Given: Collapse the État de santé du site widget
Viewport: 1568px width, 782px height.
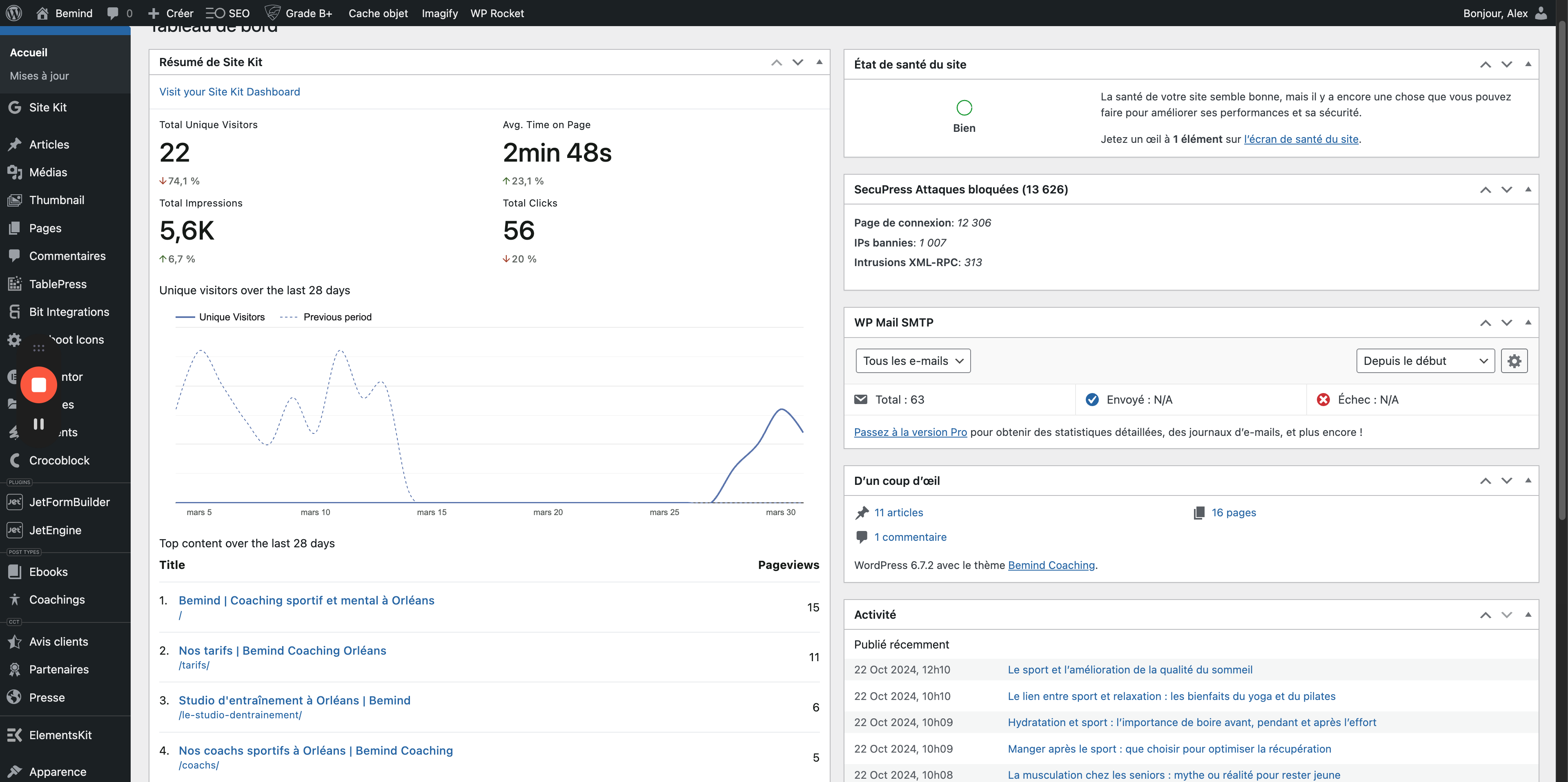Looking at the screenshot, I should pos(1528,64).
